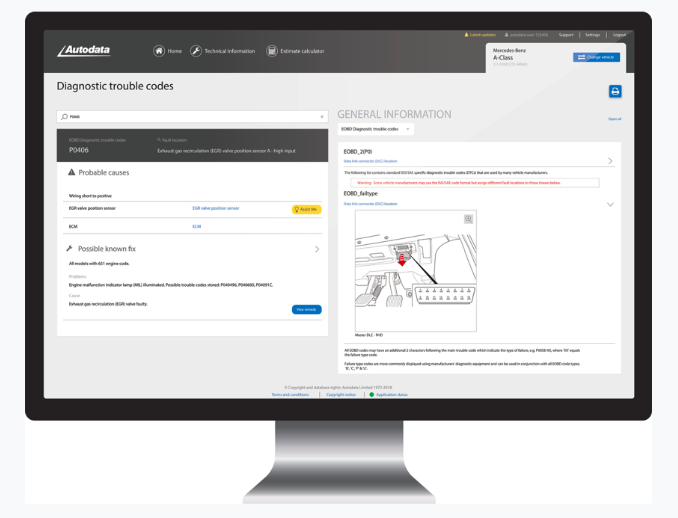The width and height of the screenshot is (678, 518).
Task: Click the GENERAL INFORMATION heading
Action: [394, 114]
